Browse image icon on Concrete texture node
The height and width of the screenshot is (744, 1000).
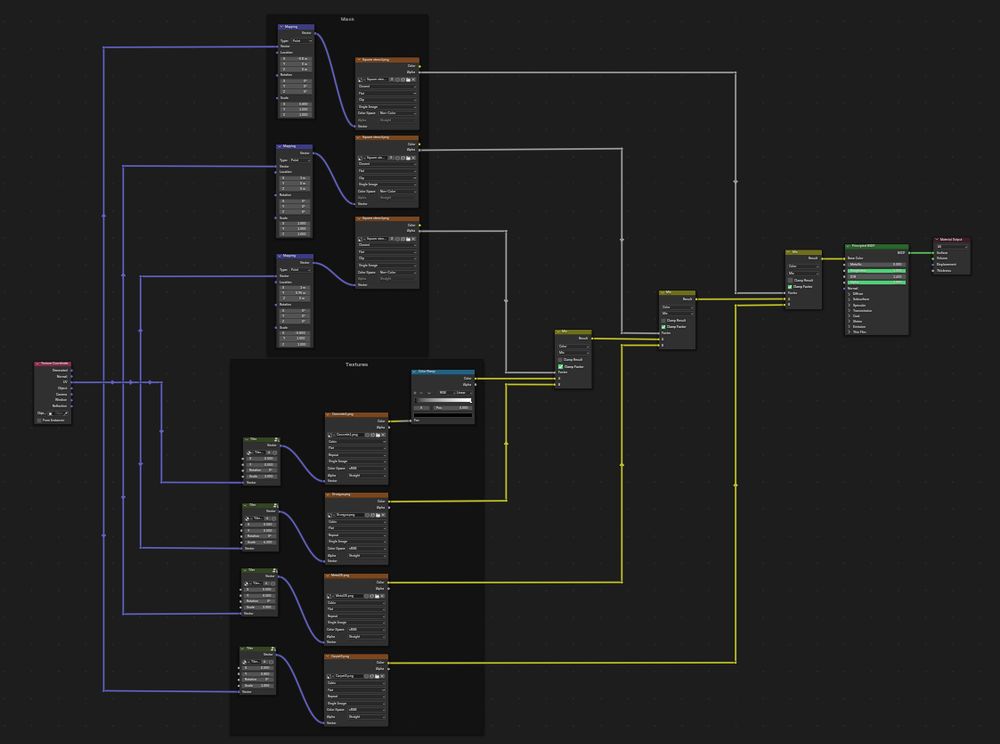tap(330, 435)
